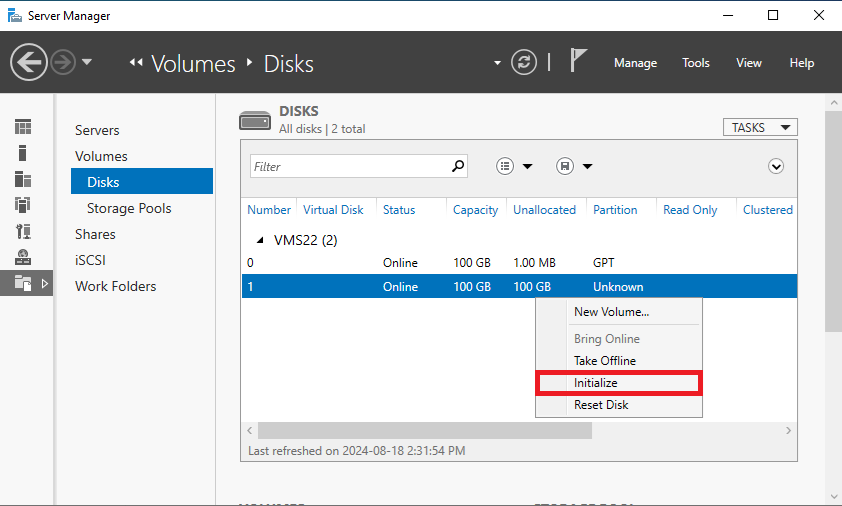This screenshot has width=842, height=506.
Task: Click the double-chevron before Volumes breadcrumb
Action: [136, 62]
